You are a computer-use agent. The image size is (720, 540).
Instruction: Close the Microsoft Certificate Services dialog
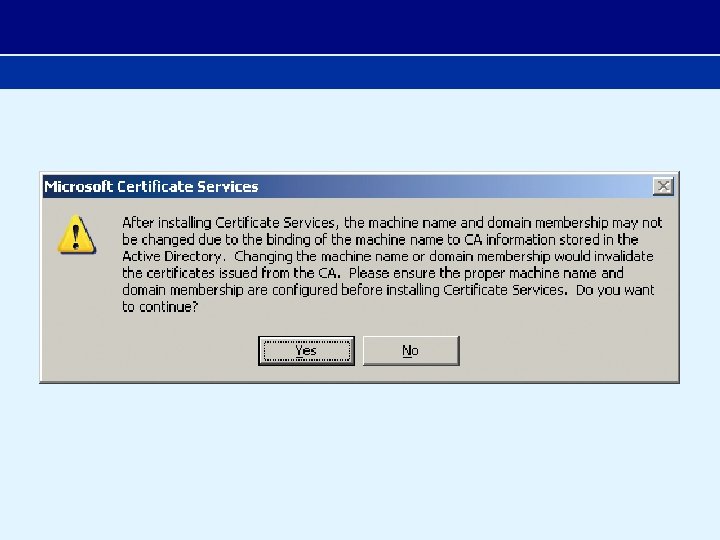pyautogui.click(x=663, y=186)
